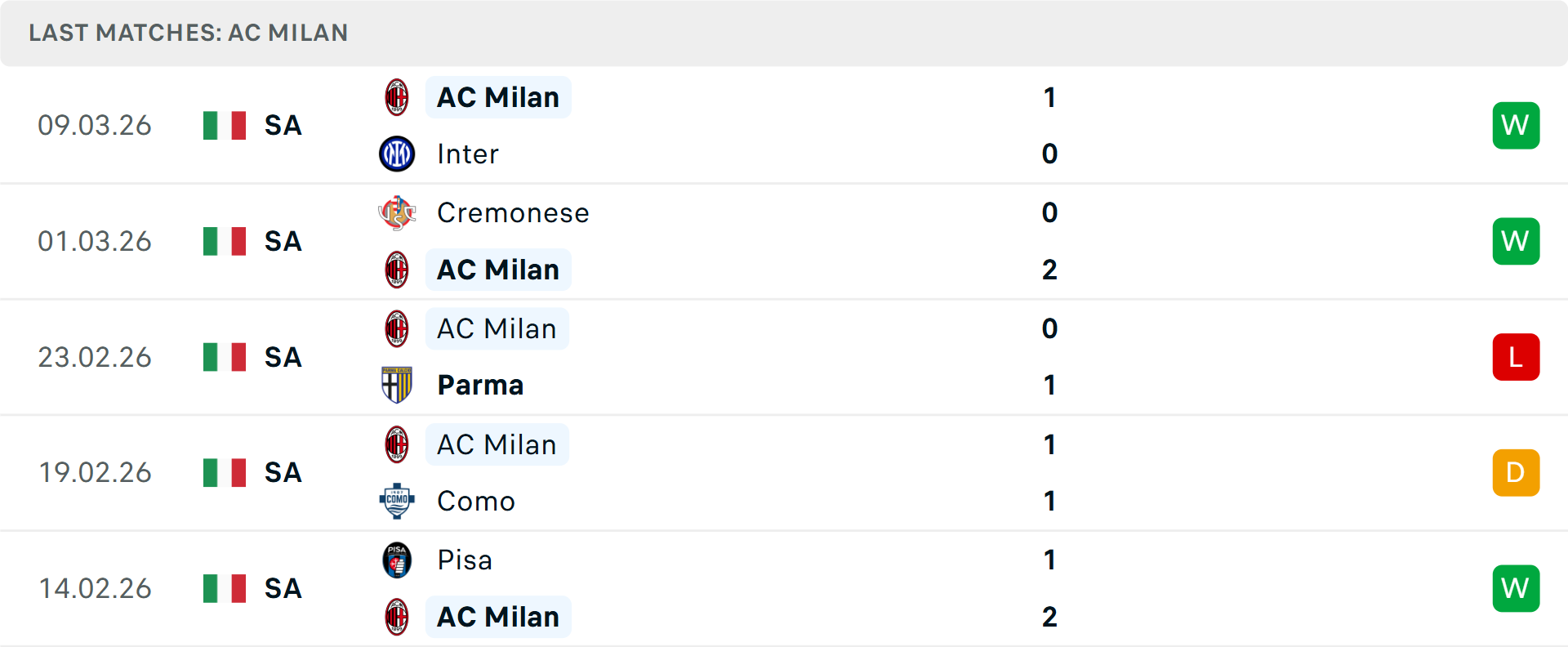Click the Cremonese club badge
This screenshot has height=647, width=1568.
point(397,212)
